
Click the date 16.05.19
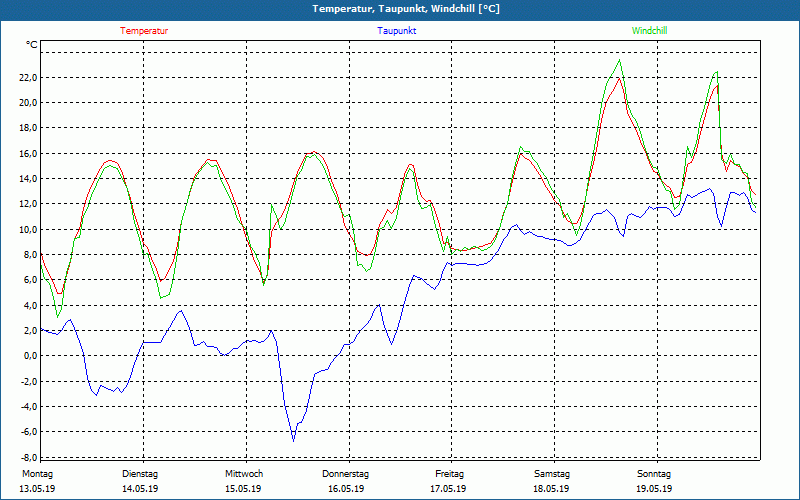pyautogui.click(x=346, y=489)
